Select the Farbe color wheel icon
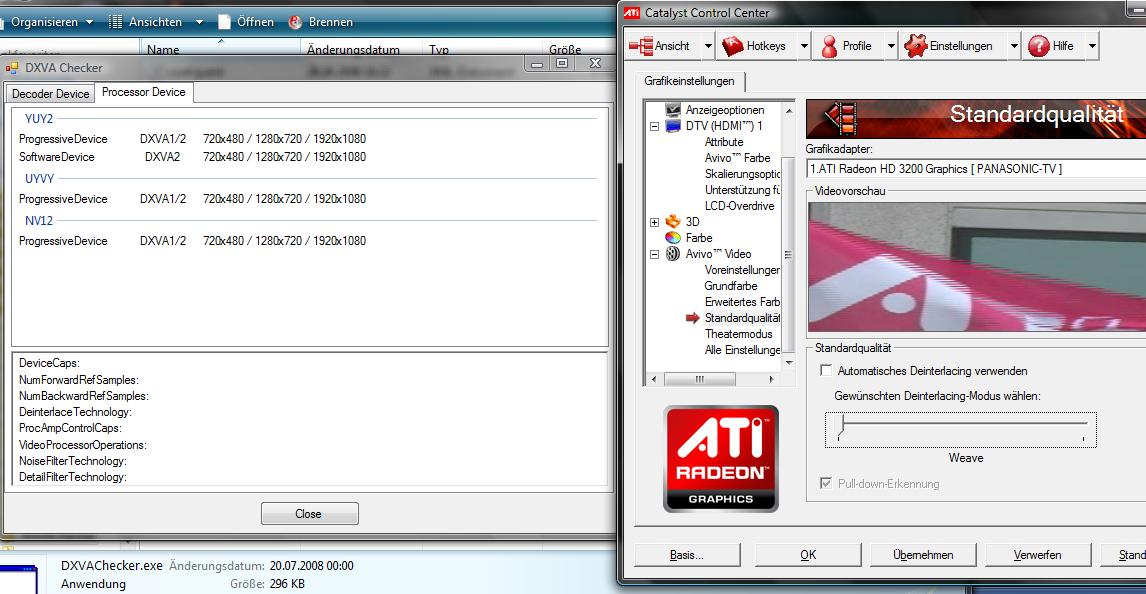1146x594 pixels. pyautogui.click(x=673, y=238)
